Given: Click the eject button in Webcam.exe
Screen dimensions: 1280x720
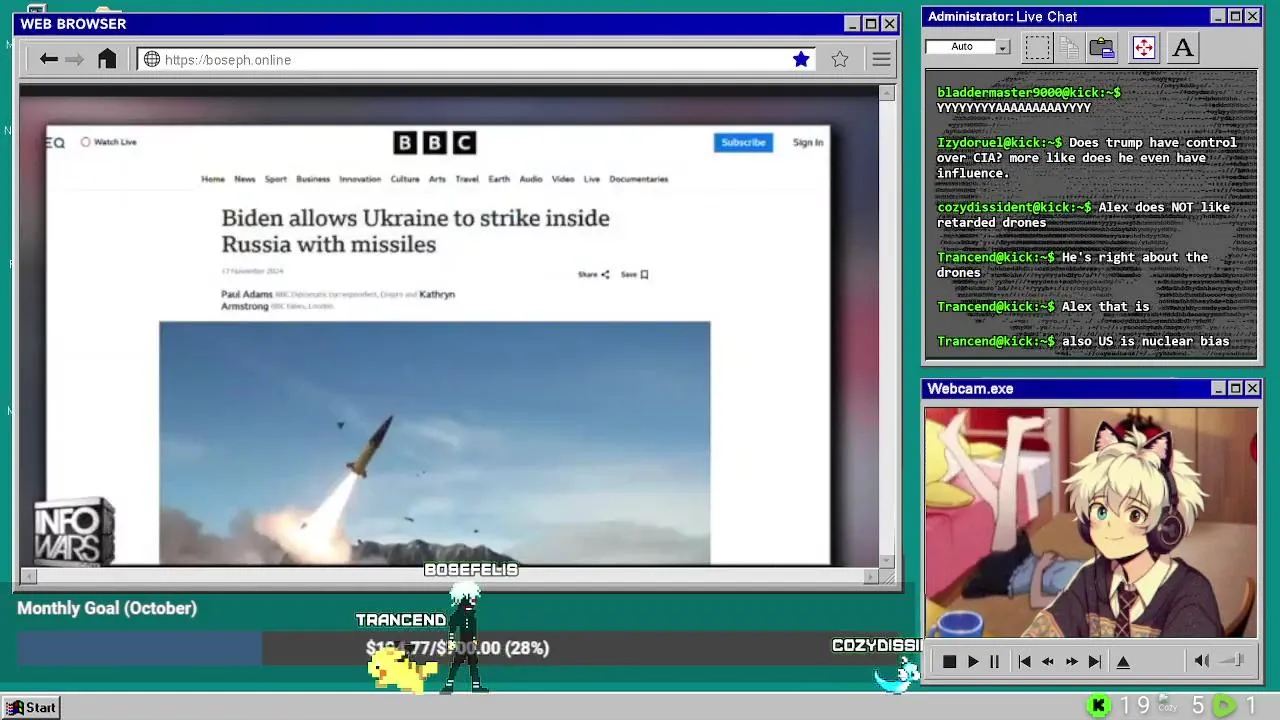Looking at the screenshot, I should pos(1123,662).
